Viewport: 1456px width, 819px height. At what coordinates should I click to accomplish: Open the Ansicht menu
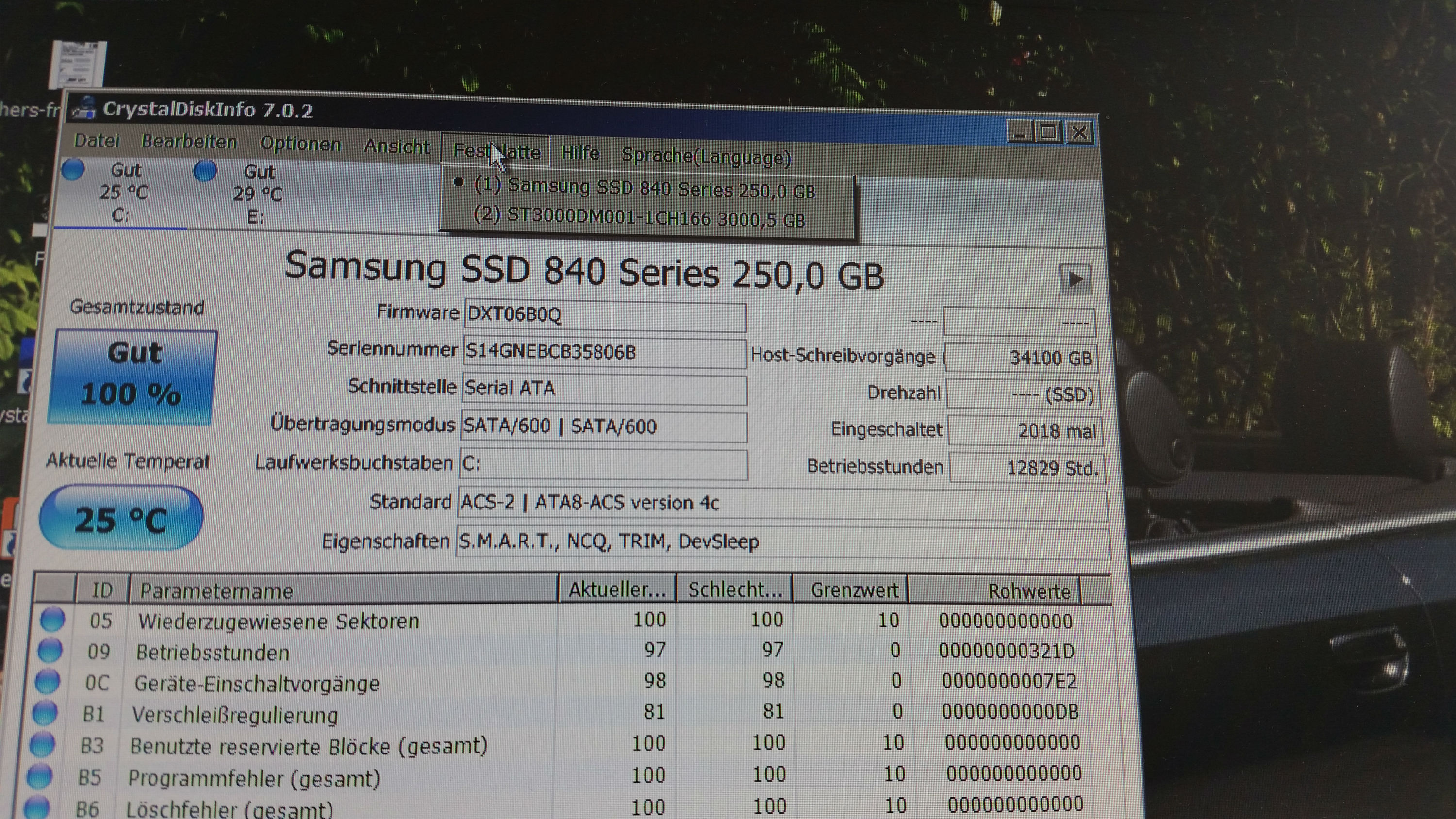click(396, 147)
